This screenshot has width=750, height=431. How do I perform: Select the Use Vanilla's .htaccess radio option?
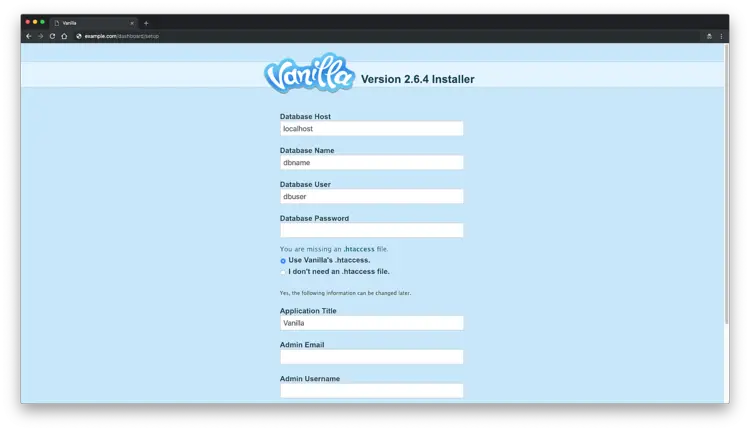283,261
